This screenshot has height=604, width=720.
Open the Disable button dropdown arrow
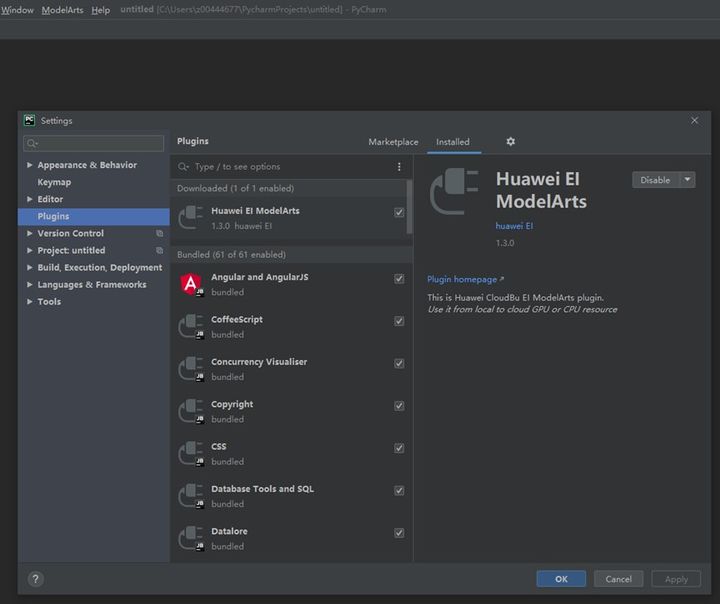tap(687, 180)
